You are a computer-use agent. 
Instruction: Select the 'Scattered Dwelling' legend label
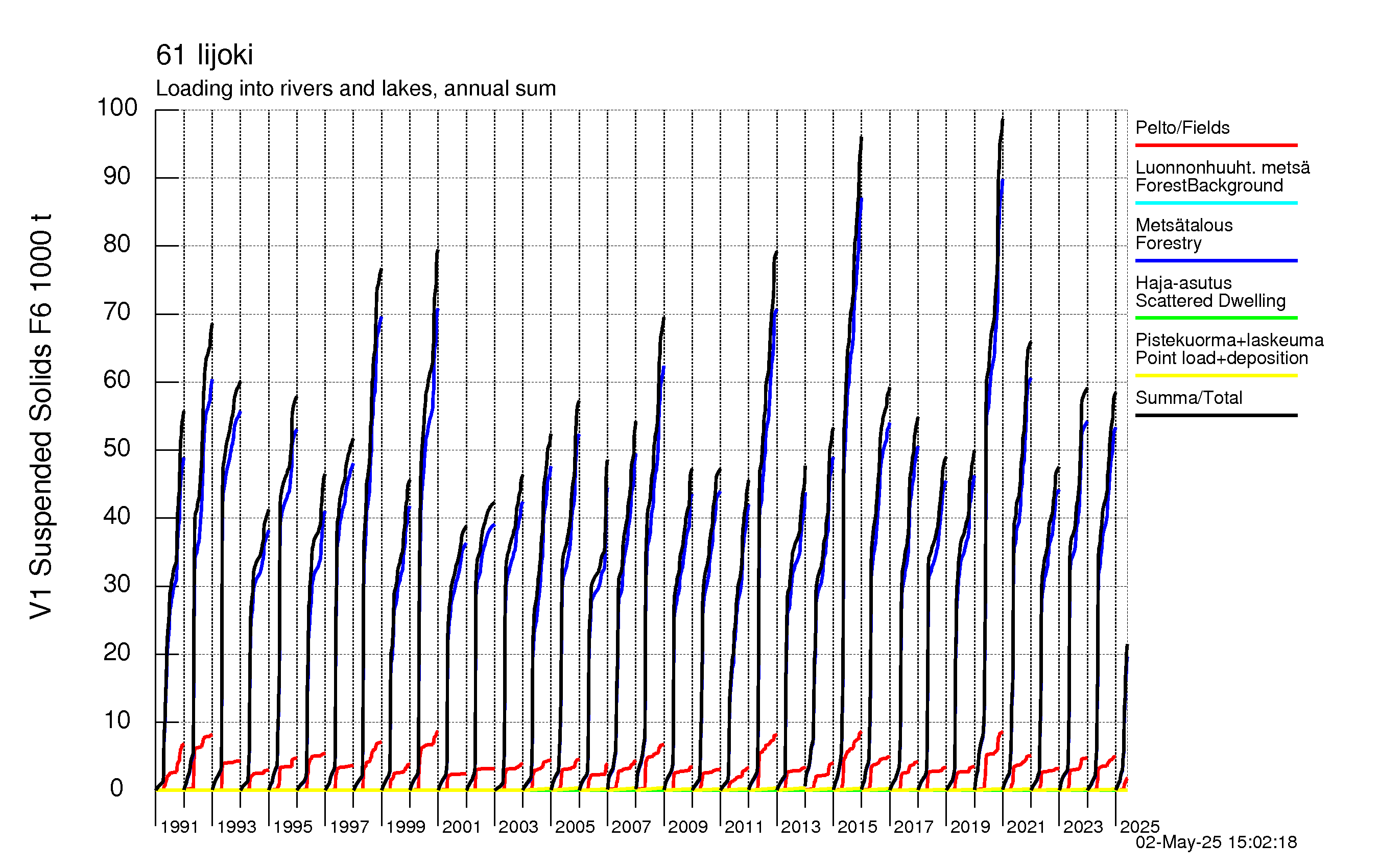coord(1210,301)
